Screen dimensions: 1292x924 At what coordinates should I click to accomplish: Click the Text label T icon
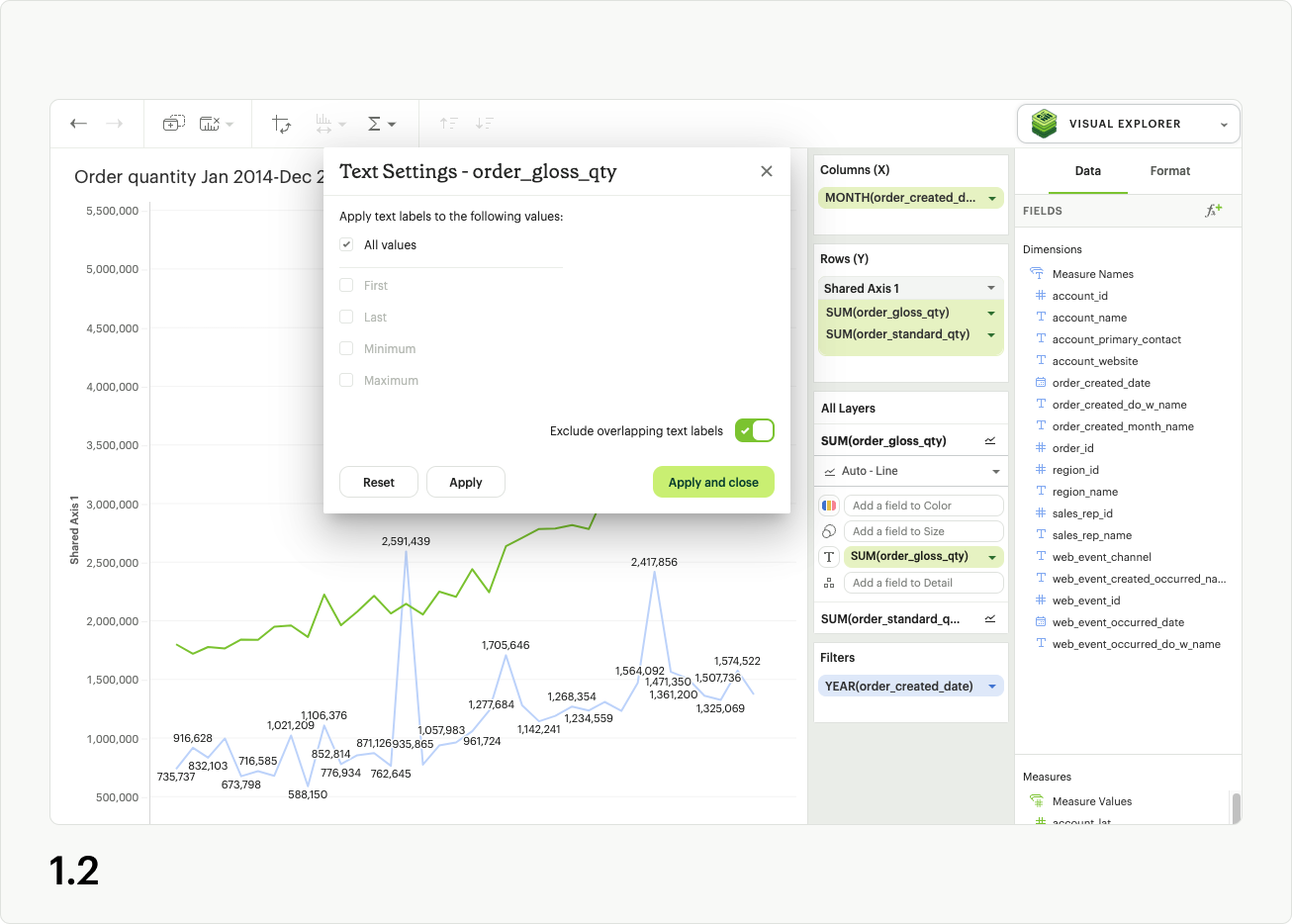coord(829,557)
